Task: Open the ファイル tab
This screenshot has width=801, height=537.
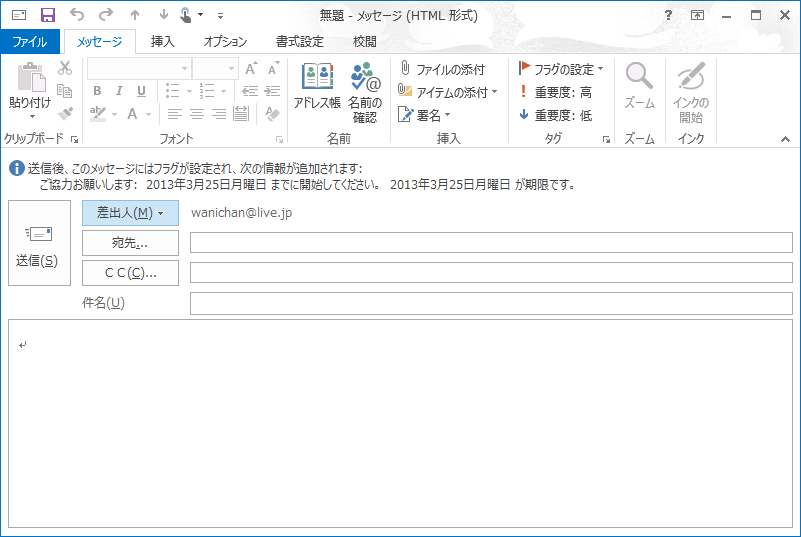Action: point(30,41)
